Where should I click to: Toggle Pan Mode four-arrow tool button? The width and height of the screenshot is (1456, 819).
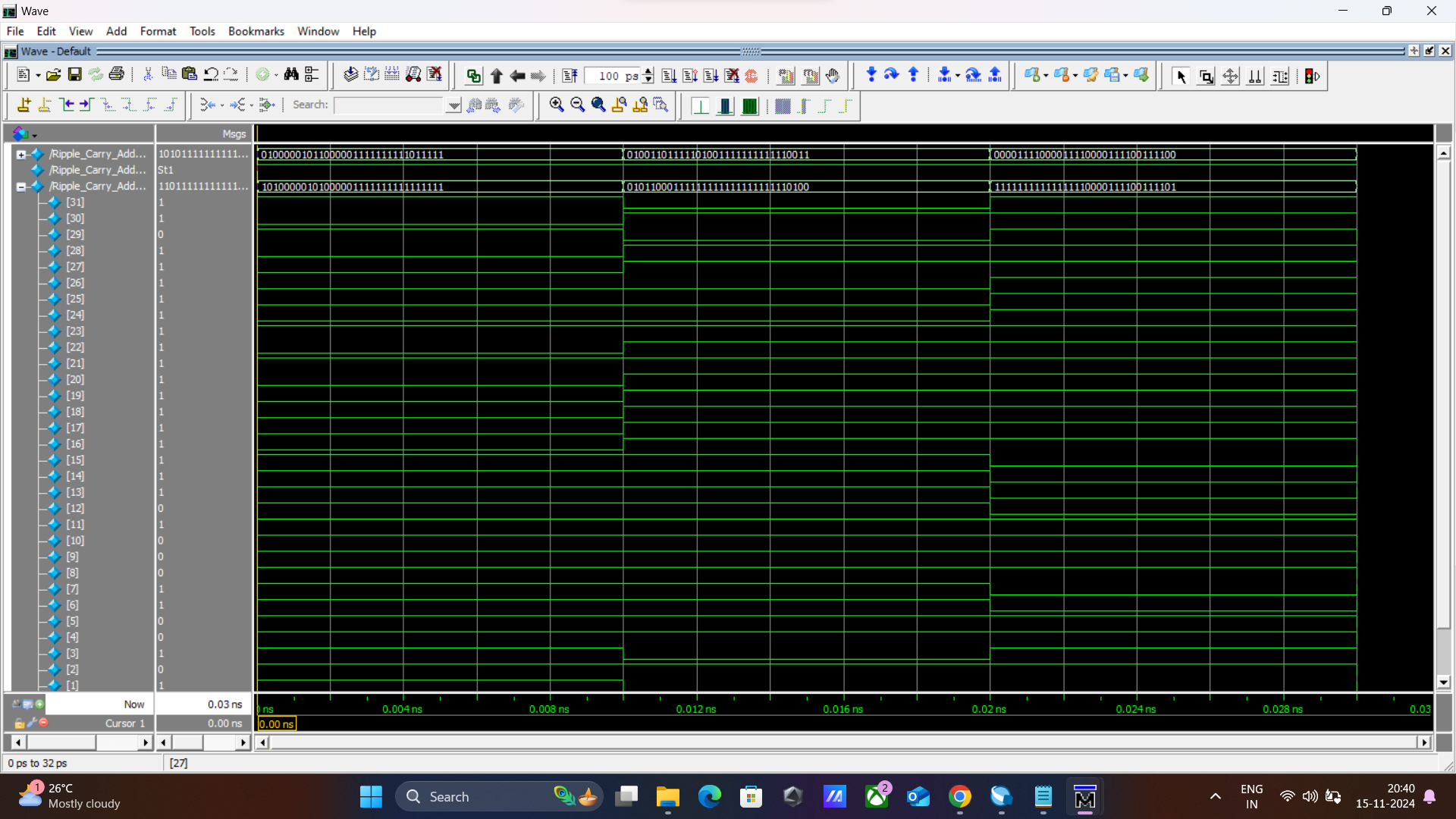[1230, 76]
